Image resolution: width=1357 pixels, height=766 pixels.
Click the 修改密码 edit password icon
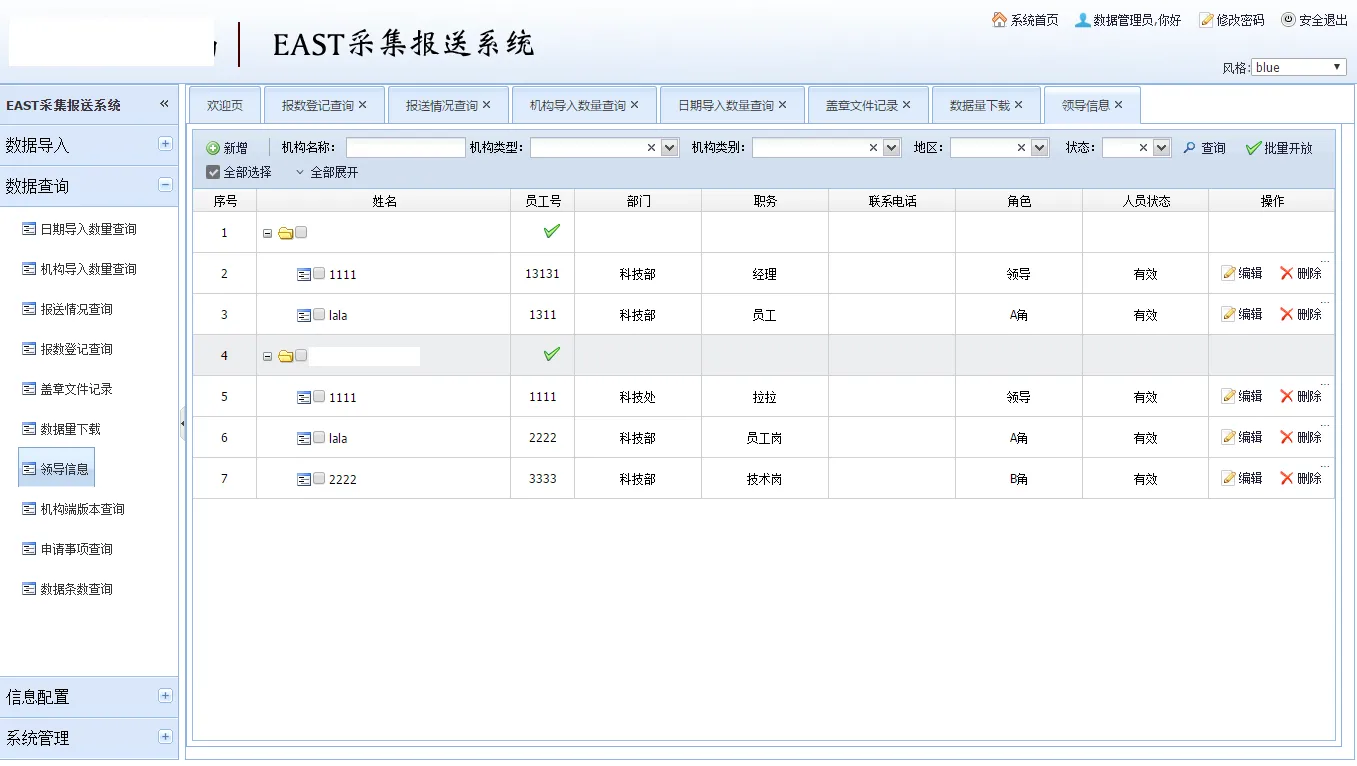pyautogui.click(x=1206, y=20)
